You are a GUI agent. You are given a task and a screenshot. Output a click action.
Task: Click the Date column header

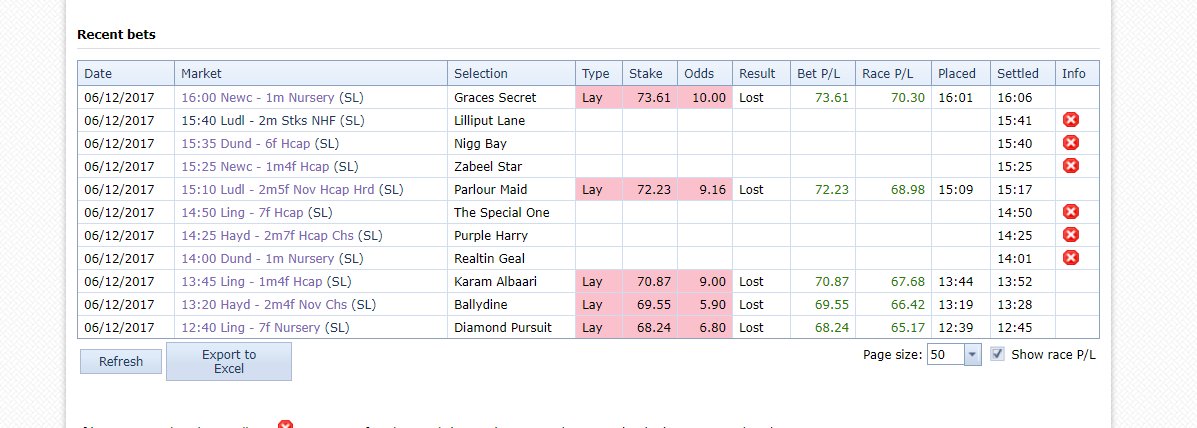(x=126, y=73)
